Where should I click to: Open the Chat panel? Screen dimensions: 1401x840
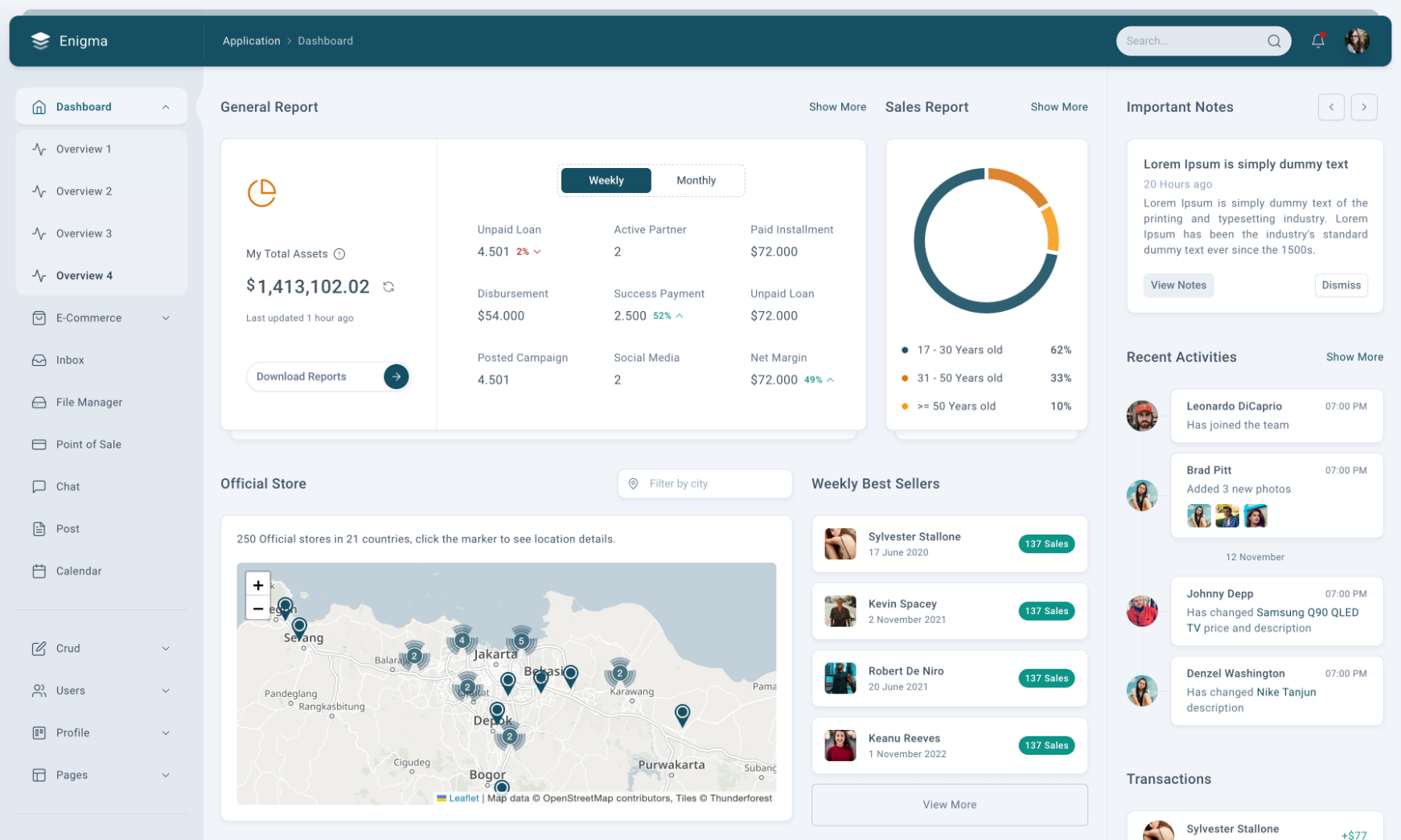pos(68,486)
